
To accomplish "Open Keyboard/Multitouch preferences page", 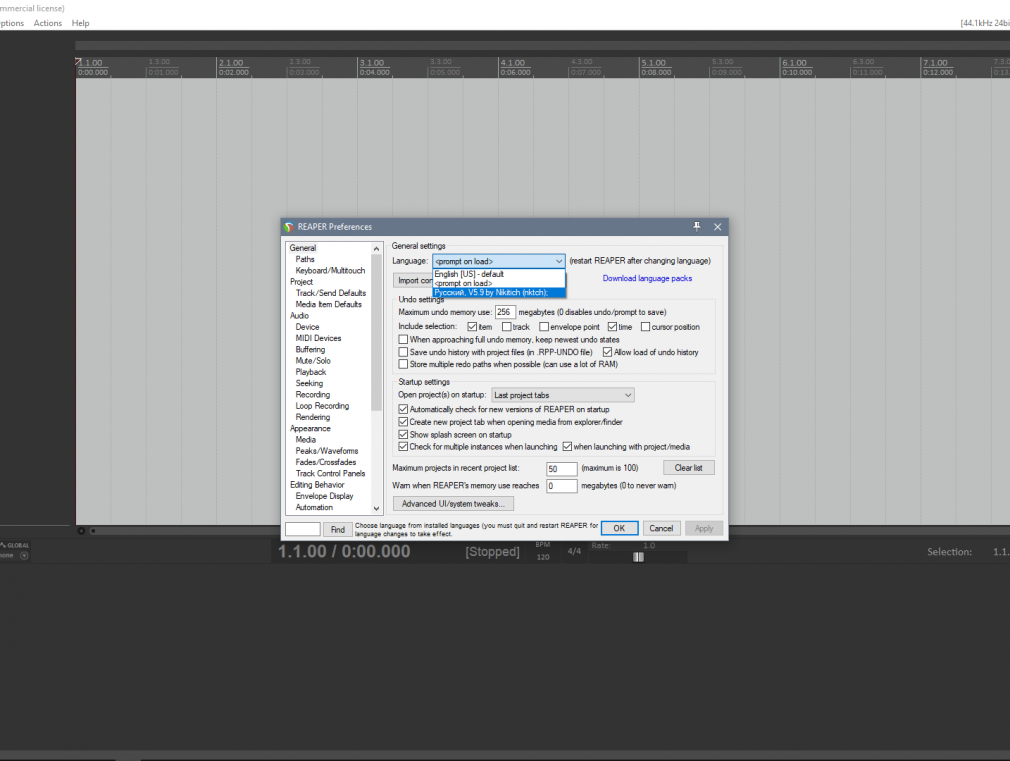I will [330, 271].
